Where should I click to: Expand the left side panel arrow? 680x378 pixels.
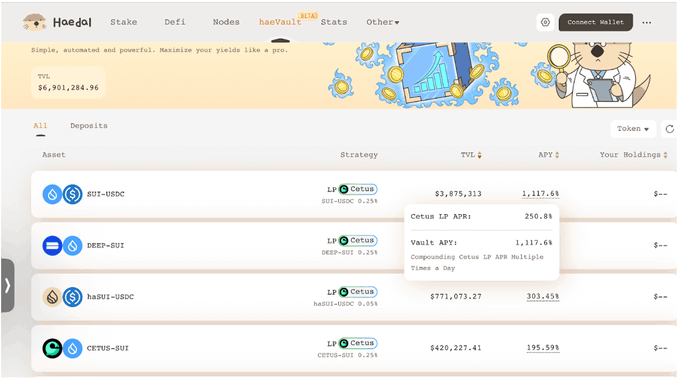pyautogui.click(x=7, y=286)
